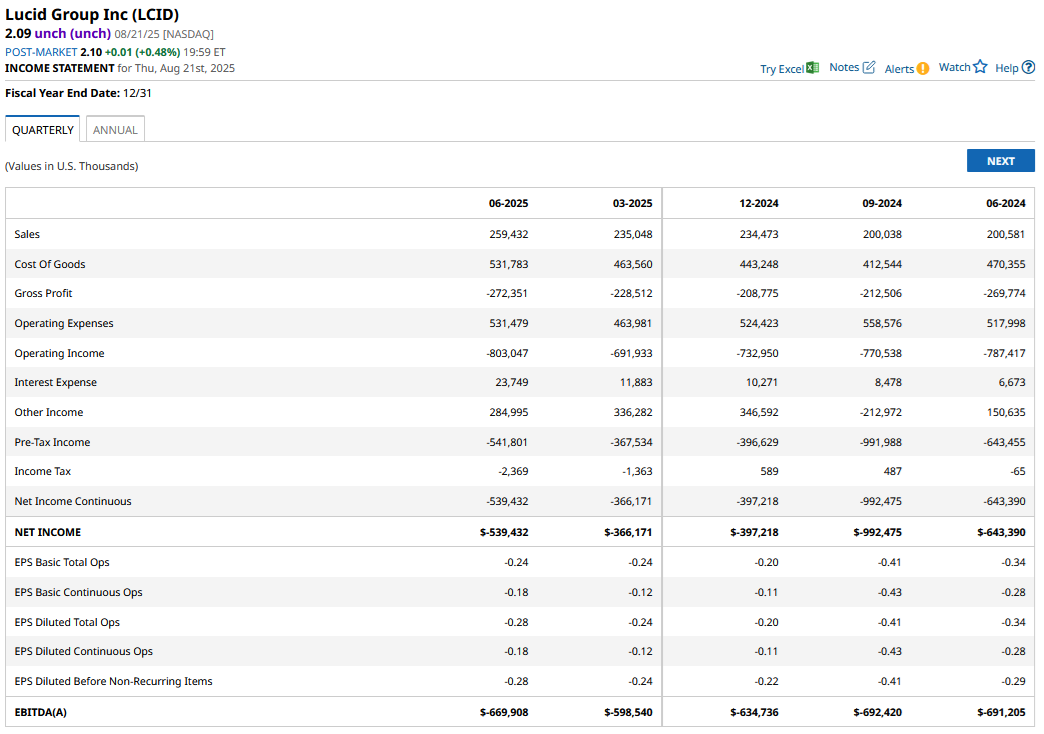Image resolution: width=1044 pixels, height=734 pixels.
Task: Click EBITDA(A) value $-669,908
Action: [504, 712]
